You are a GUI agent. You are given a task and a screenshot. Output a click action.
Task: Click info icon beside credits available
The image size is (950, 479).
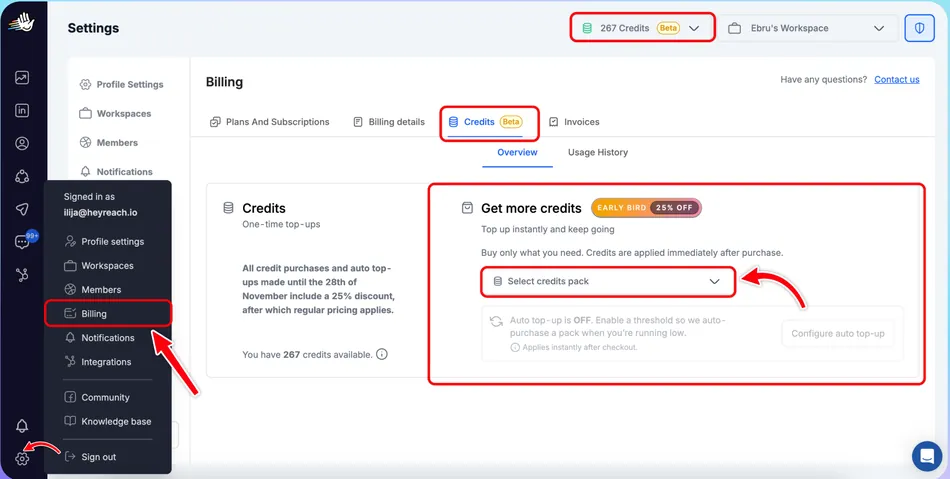382,354
